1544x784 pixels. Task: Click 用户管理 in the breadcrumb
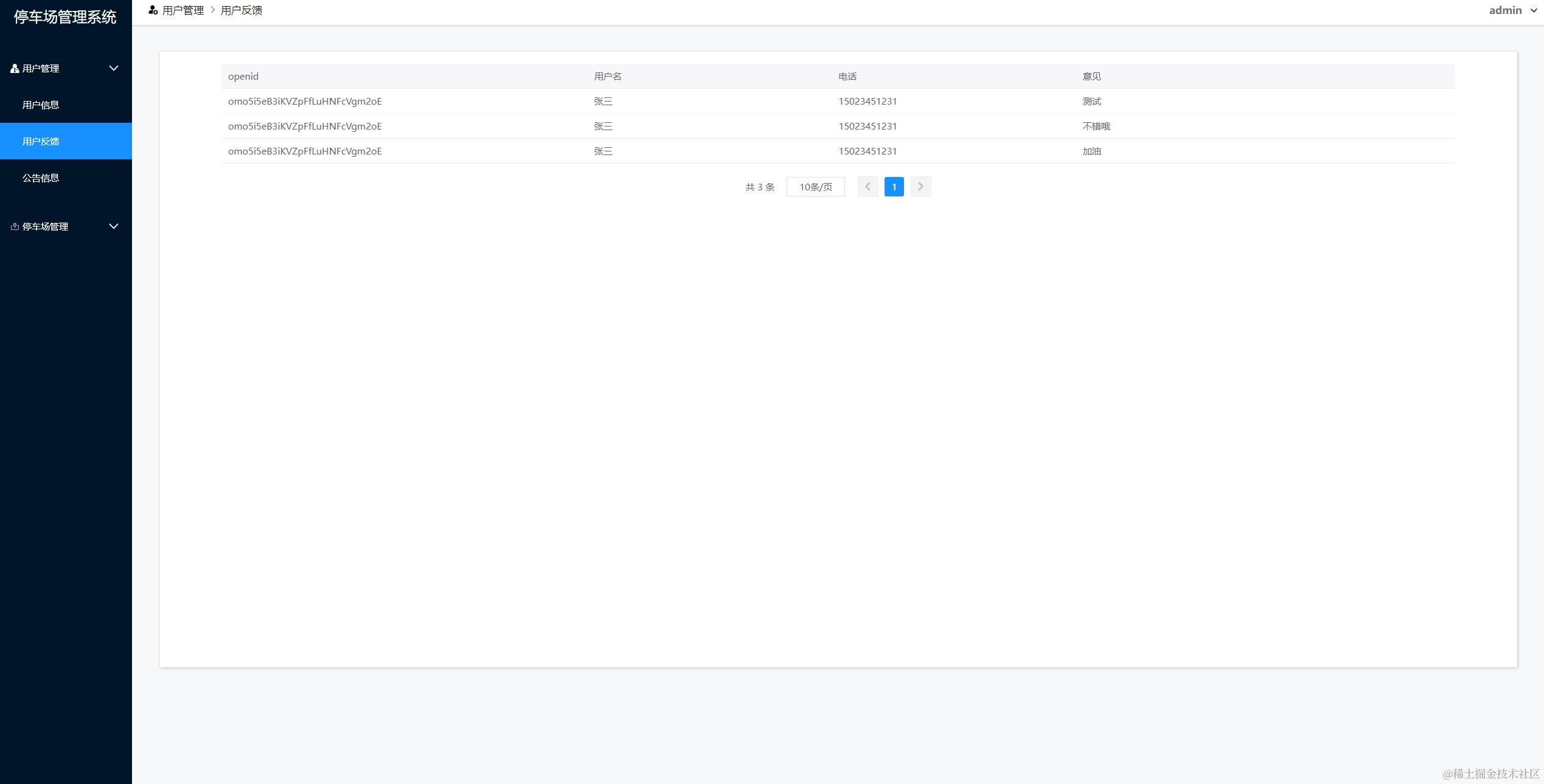(x=183, y=10)
